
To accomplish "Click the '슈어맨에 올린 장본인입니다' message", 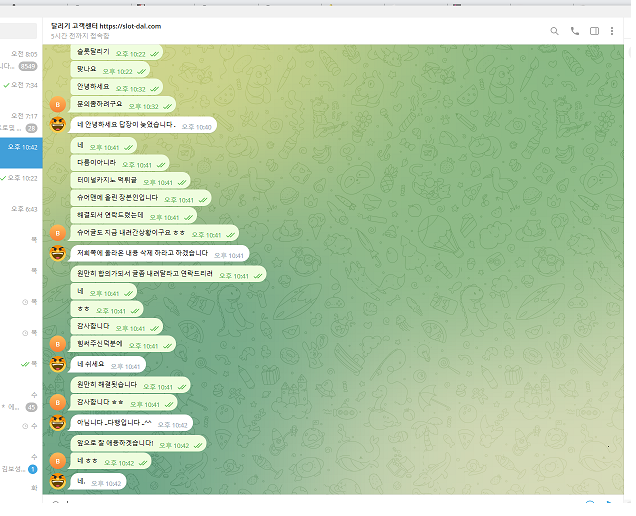I will point(141,198).
